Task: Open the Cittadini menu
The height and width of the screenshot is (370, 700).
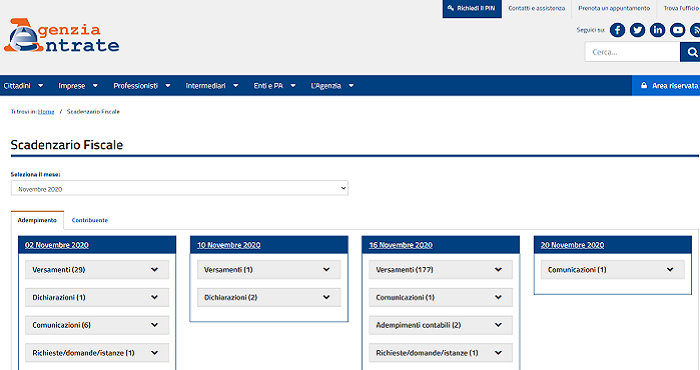Action: point(23,86)
